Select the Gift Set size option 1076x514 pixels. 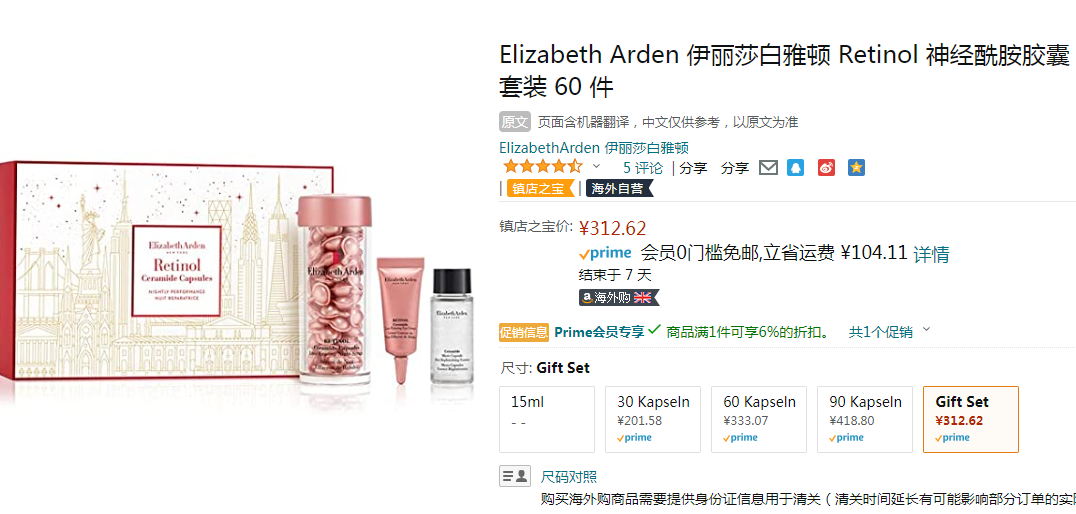(971, 419)
